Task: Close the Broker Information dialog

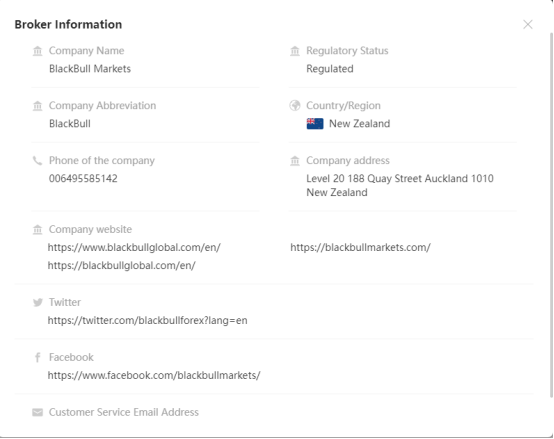Action: click(528, 24)
